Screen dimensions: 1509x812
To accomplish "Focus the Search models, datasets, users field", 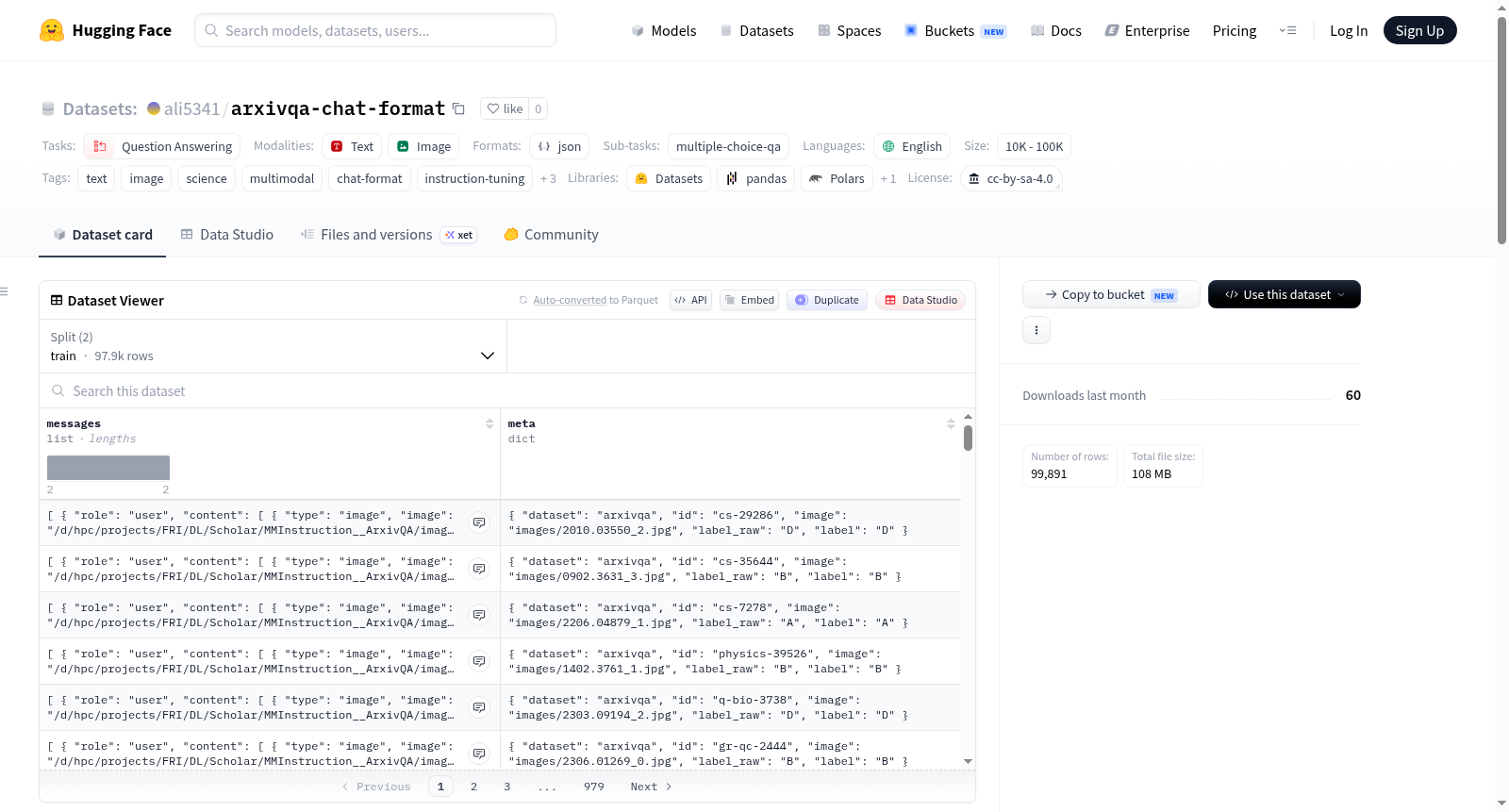I will click(x=375, y=30).
